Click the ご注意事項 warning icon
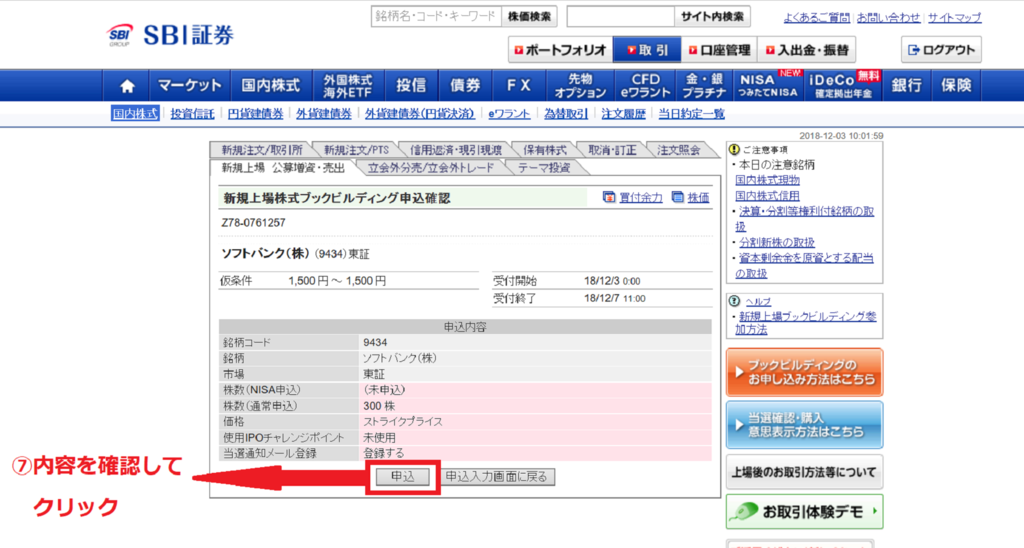This screenshot has width=1024, height=548. [735, 150]
